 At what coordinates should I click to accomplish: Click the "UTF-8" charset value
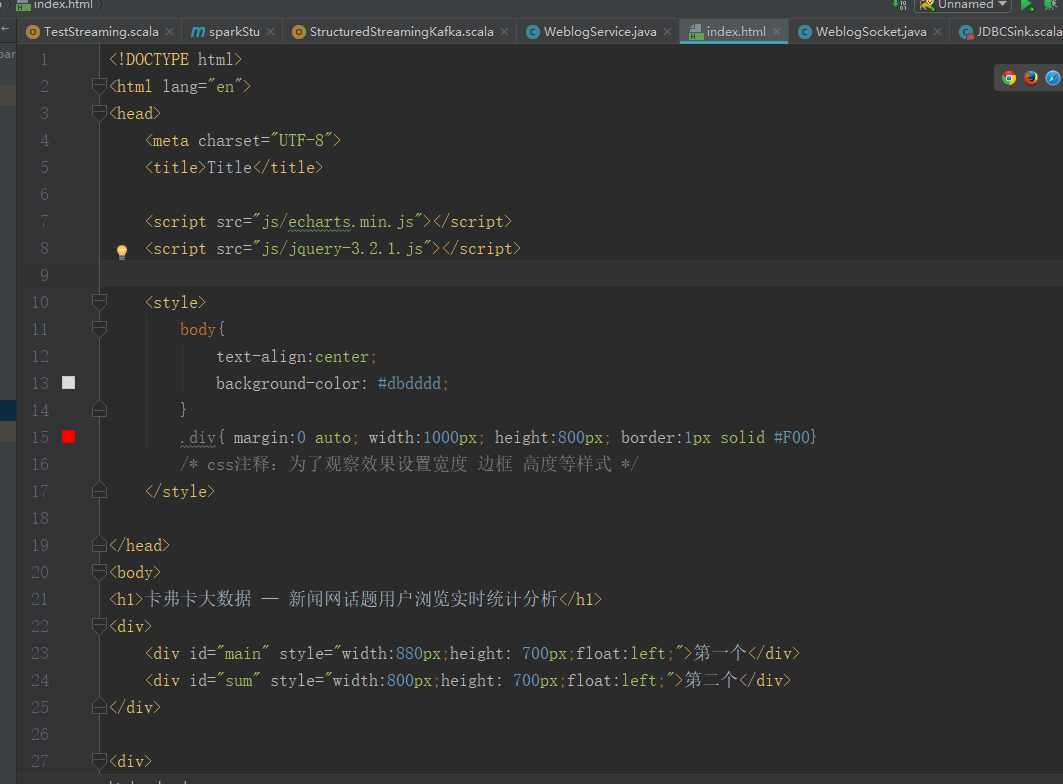pos(301,140)
